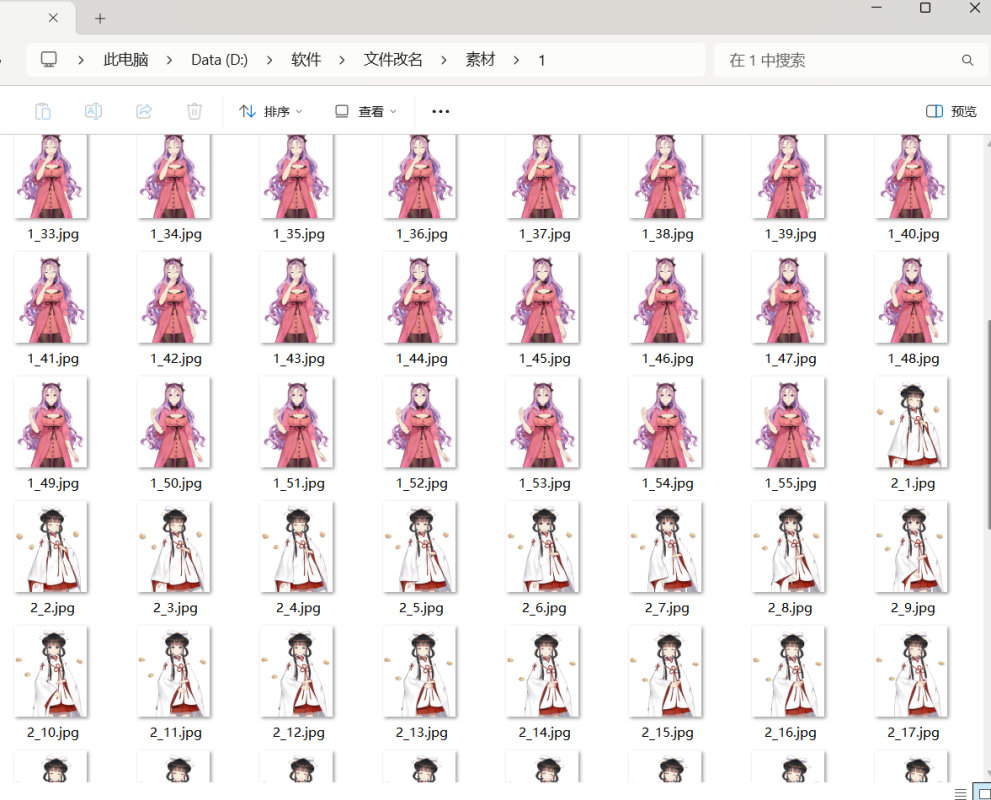Select thumbnail 1_42.jpg
Image resolution: width=991 pixels, height=800 pixels.
174,298
